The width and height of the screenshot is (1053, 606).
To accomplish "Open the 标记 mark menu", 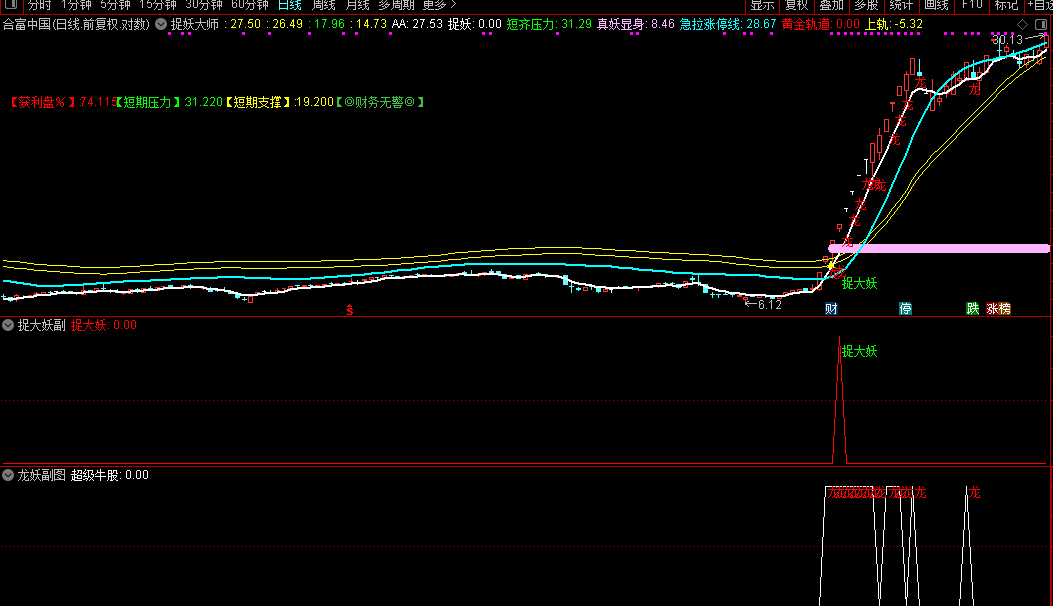I will [1006, 5].
